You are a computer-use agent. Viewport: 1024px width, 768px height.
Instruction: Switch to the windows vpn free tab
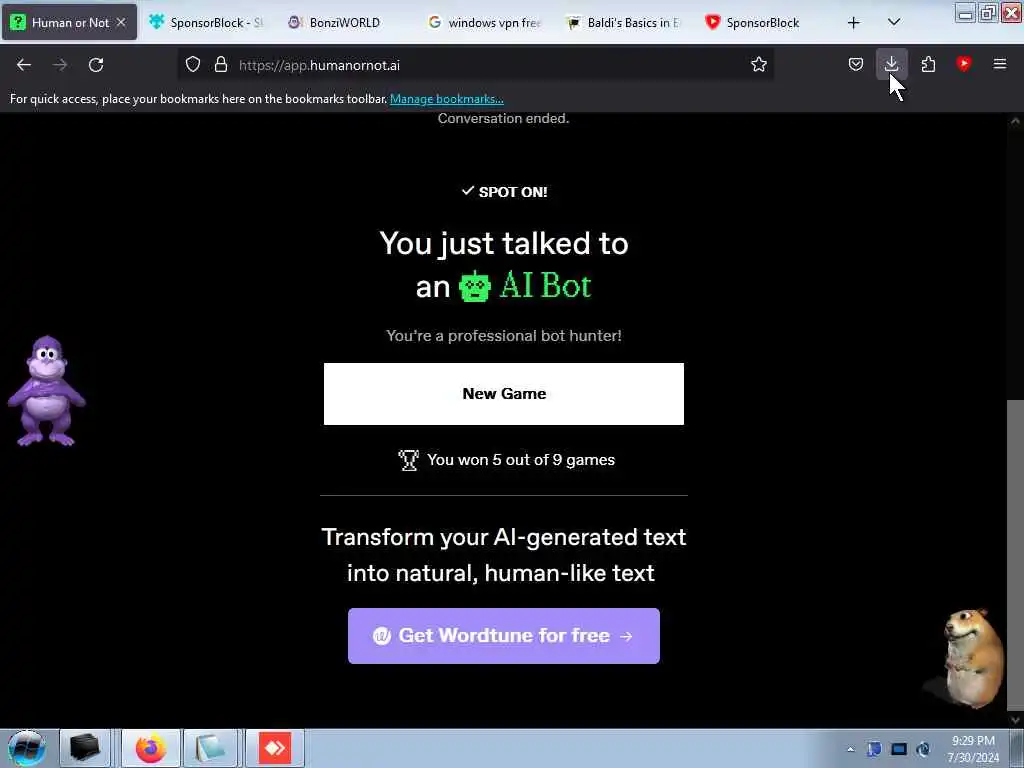pos(485,22)
